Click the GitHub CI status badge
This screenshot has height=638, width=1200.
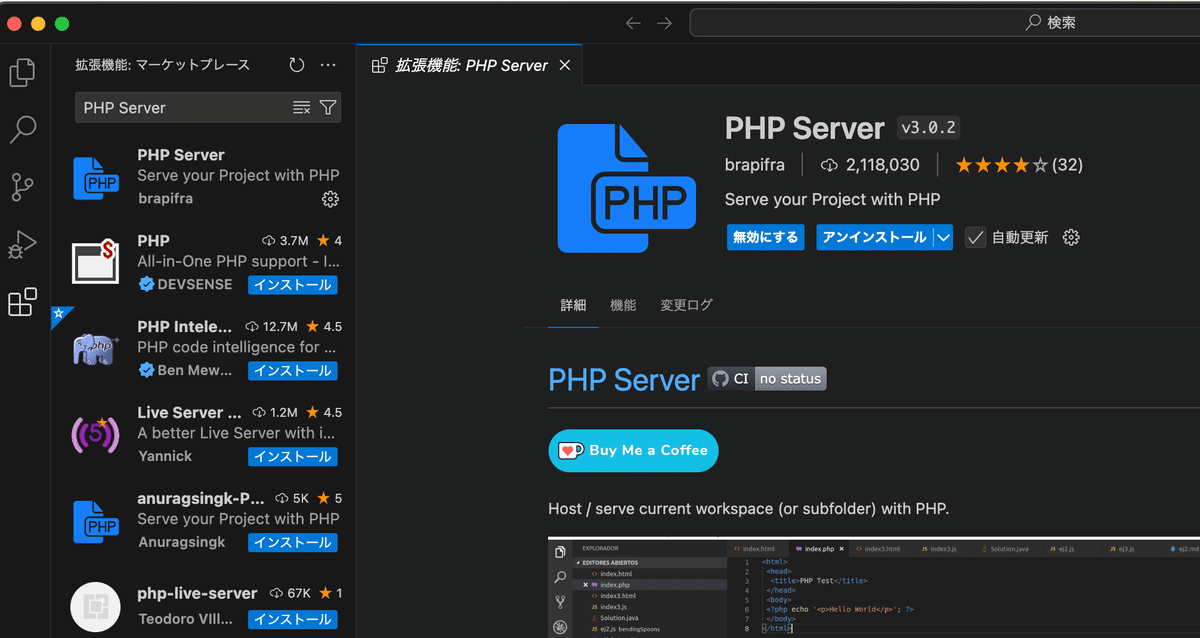coord(767,379)
